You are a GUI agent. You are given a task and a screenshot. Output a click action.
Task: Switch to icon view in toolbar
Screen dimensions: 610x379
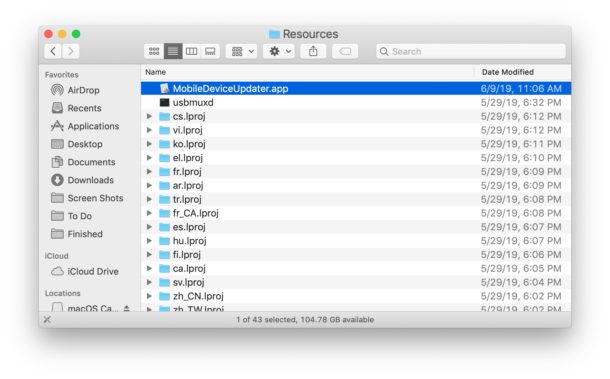[154, 51]
